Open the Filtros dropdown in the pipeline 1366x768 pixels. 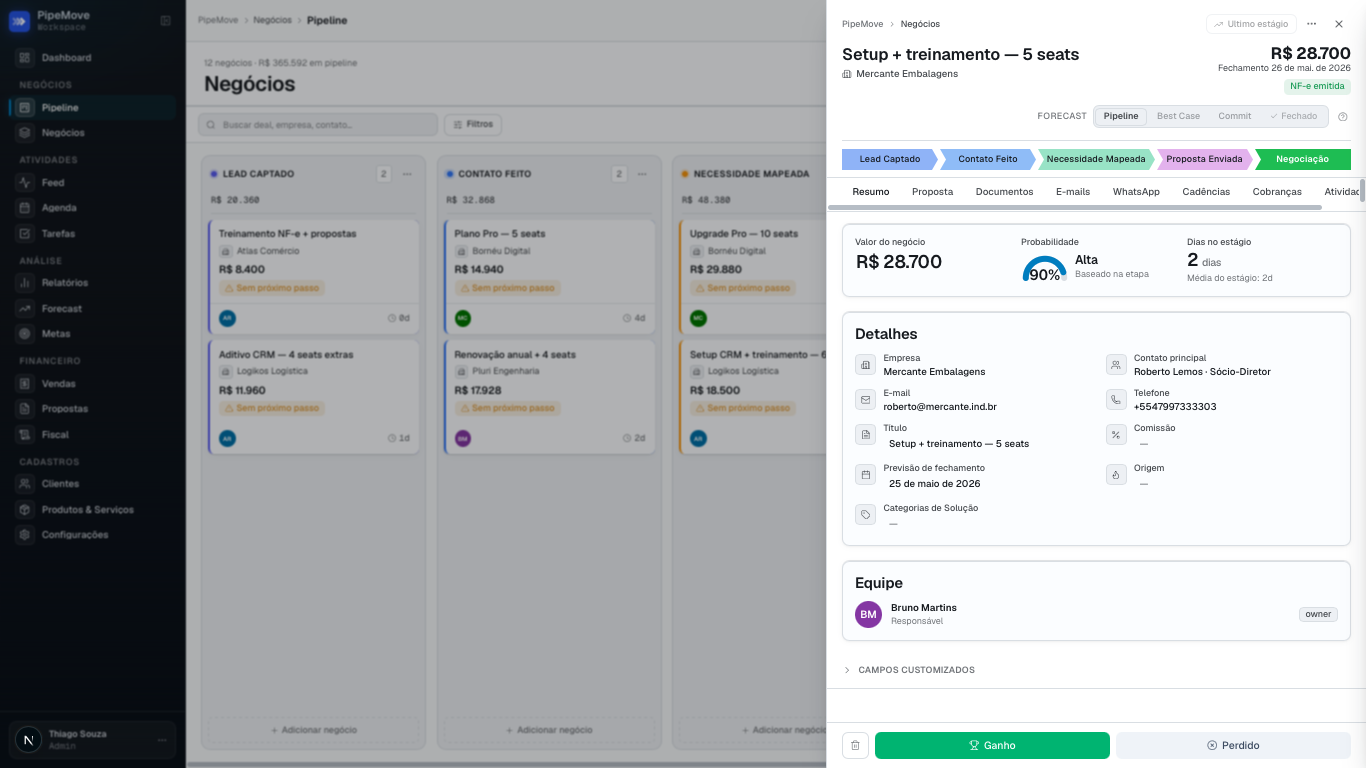473,125
